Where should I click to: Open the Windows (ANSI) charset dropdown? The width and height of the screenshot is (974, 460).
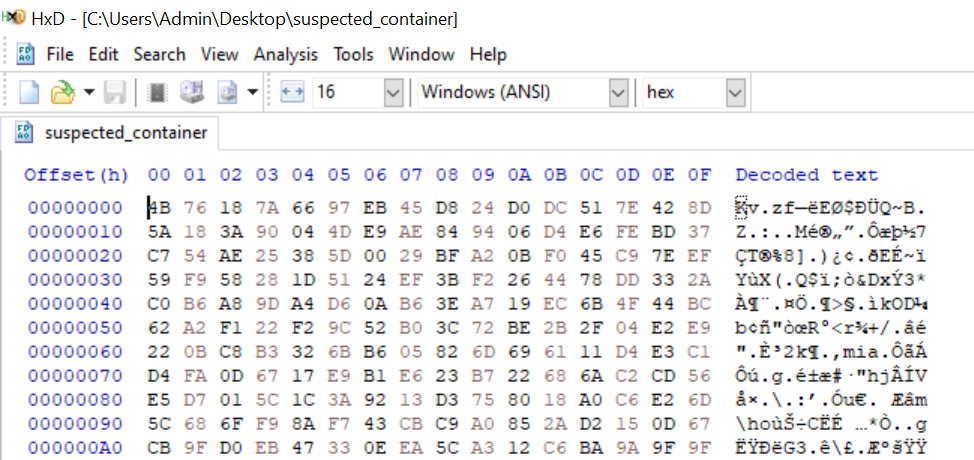click(617, 93)
